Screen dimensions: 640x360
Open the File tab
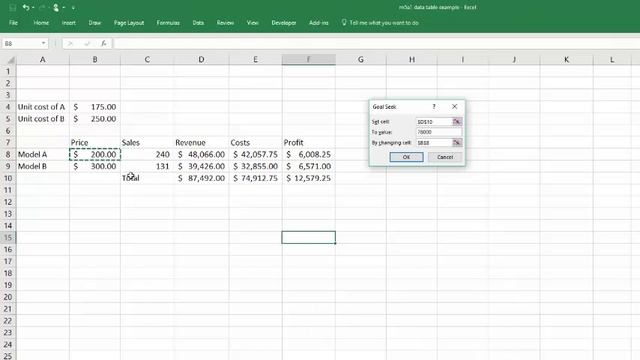(13, 23)
